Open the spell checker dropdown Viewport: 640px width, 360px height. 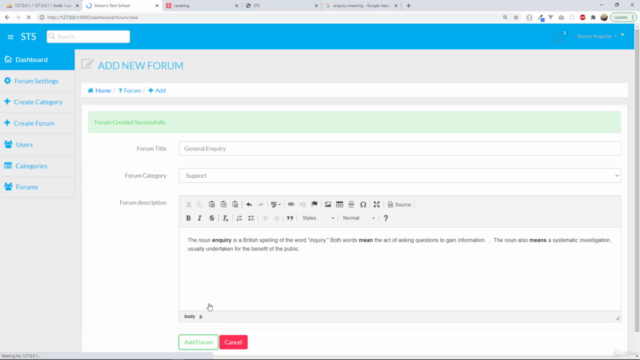[276, 204]
